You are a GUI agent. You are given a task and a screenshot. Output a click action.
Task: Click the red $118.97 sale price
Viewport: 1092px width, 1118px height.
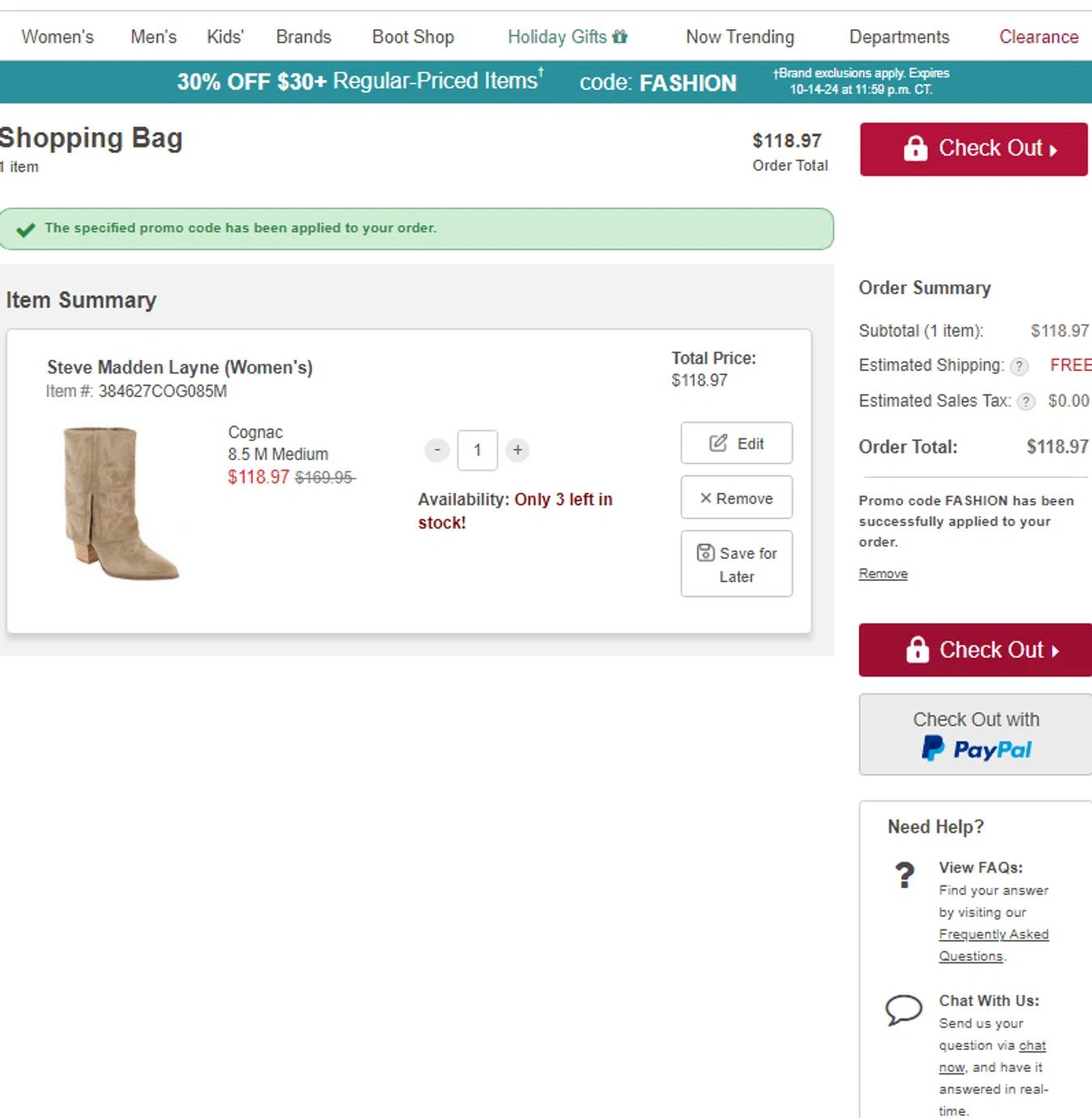[x=258, y=477]
